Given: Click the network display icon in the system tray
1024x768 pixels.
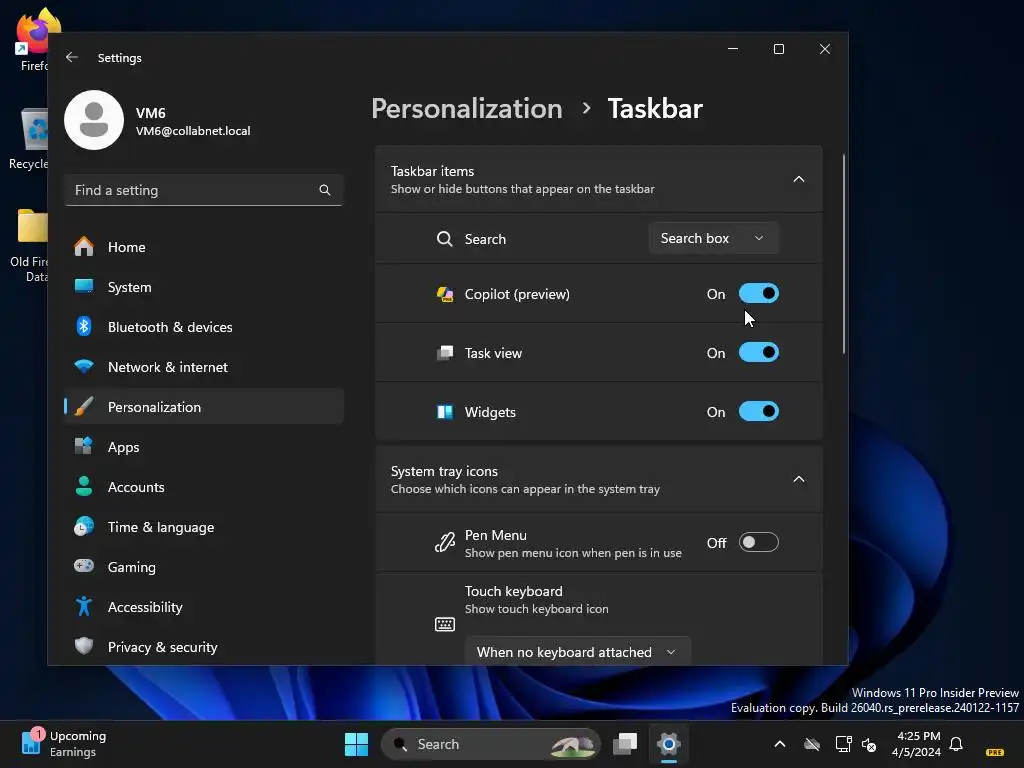Looking at the screenshot, I should pyautogui.click(x=843, y=744).
